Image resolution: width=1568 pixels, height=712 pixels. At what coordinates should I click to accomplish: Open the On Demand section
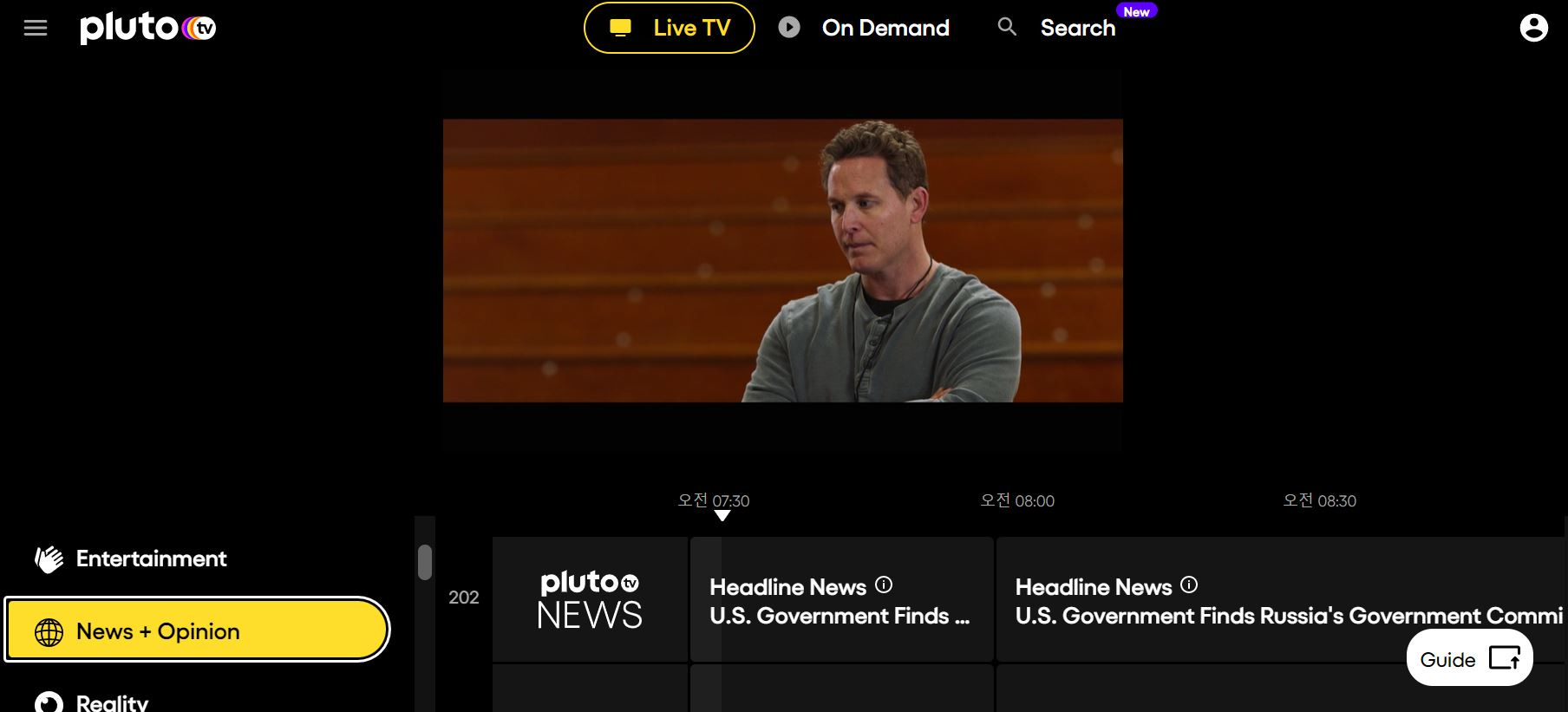tap(885, 28)
